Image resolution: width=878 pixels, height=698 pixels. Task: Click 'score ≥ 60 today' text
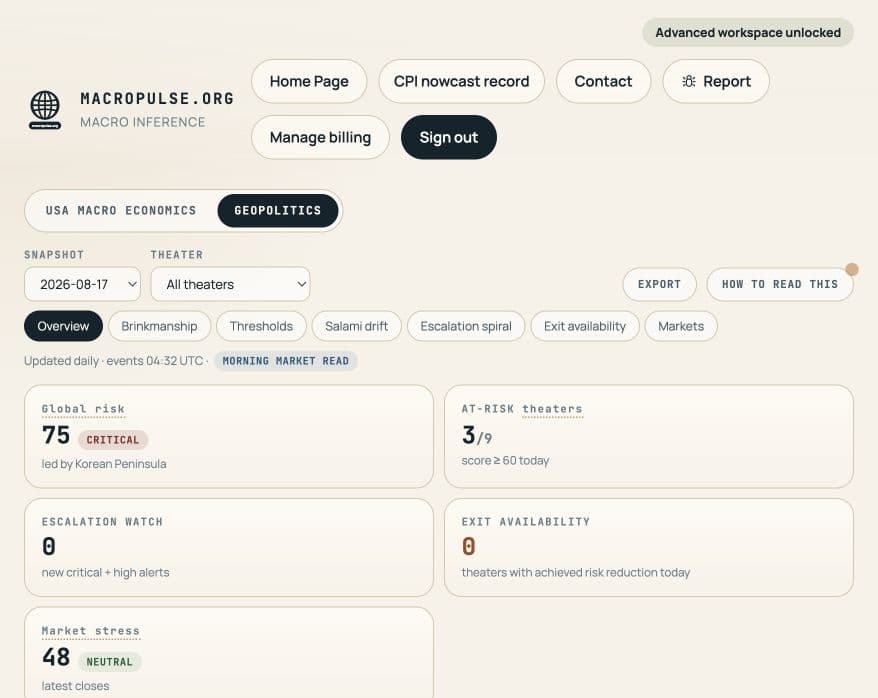click(505, 461)
